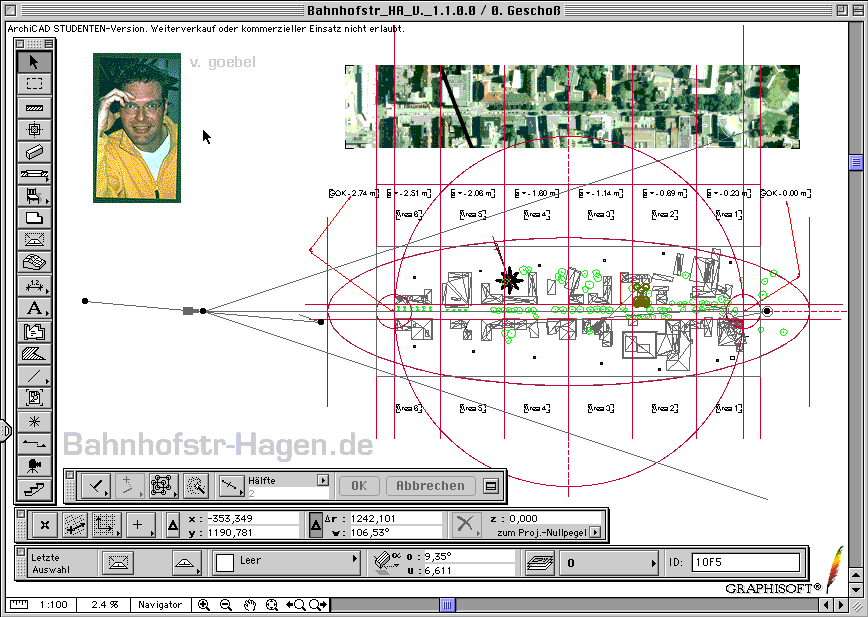Click the hand pan icon
The image size is (868, 617).
click(x=250, y=605)
